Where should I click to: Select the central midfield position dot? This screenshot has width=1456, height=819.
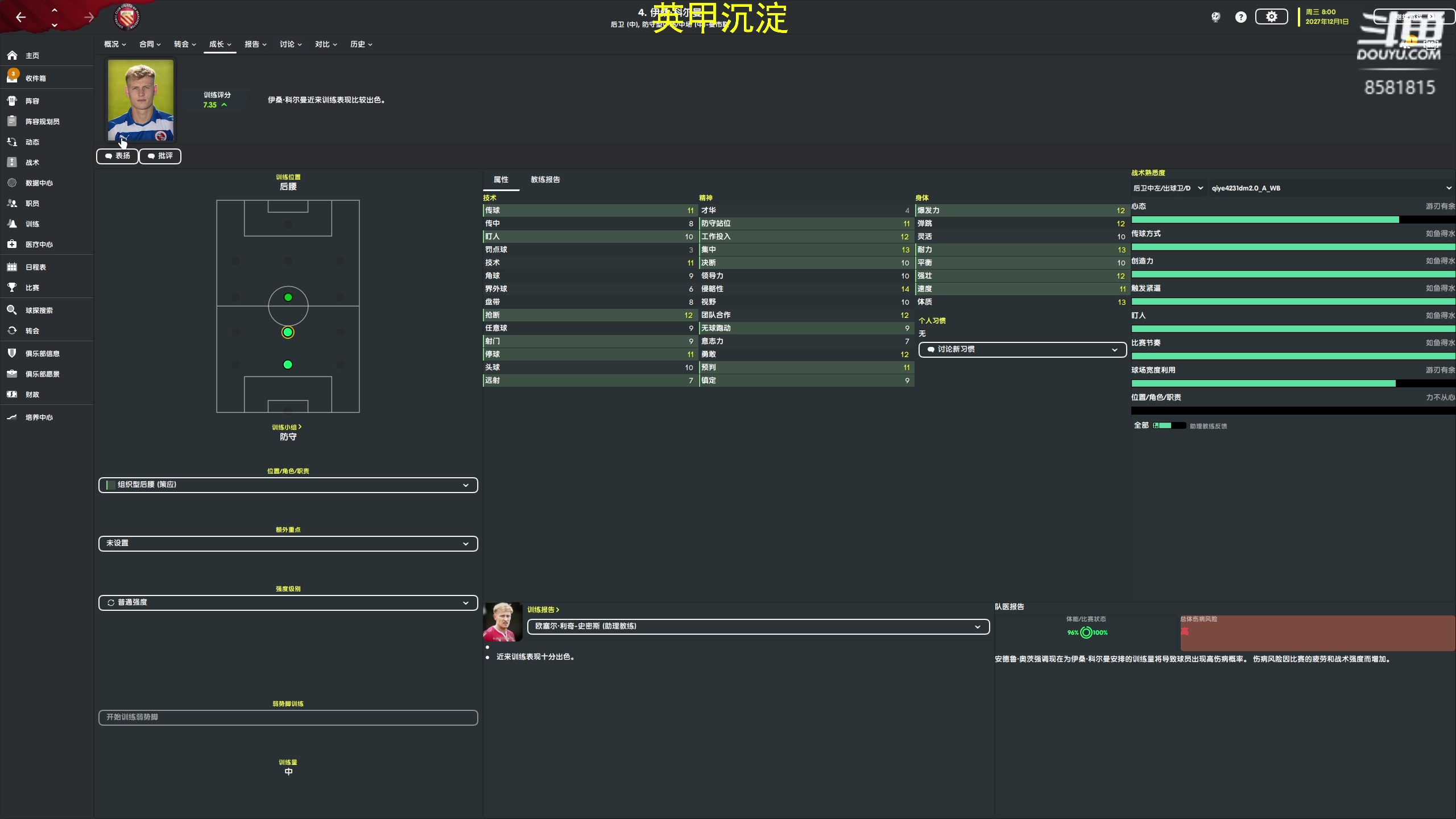288,297
